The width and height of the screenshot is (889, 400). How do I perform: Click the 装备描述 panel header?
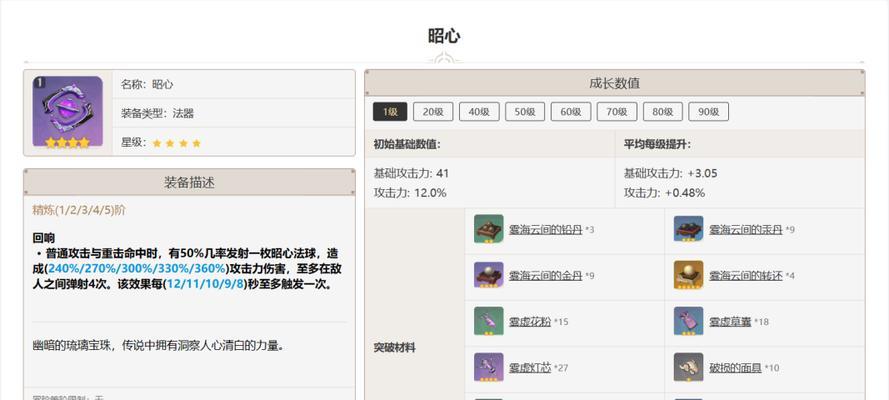pos(189,182)
